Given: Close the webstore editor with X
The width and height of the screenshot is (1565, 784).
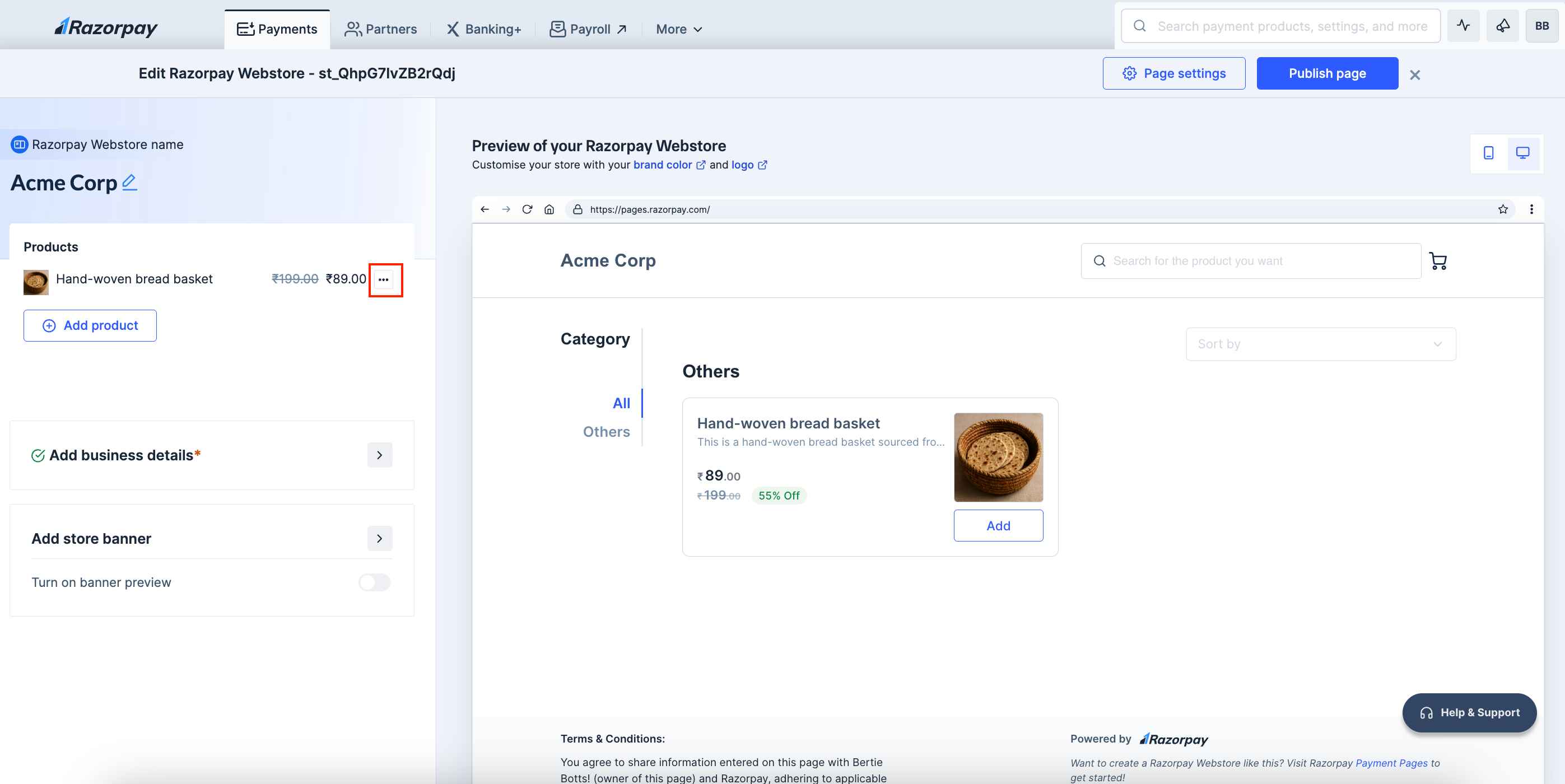Looking at the screenshot, I should coord(1414,74).
